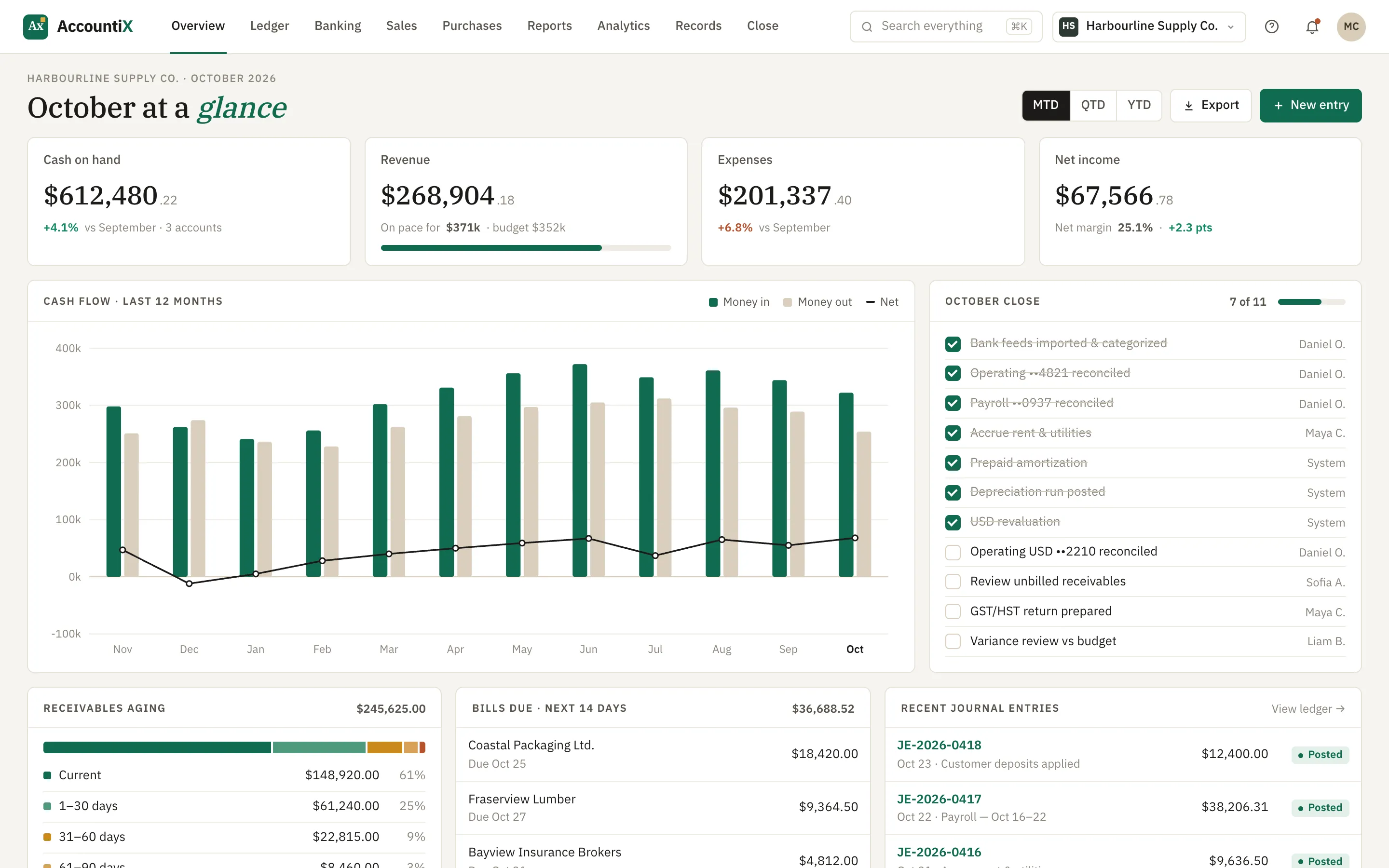This screenshot has width=1389, height=868.
Task: Open the Coastal Packaging Ltd. bill
Action: (x=662, y=754)
